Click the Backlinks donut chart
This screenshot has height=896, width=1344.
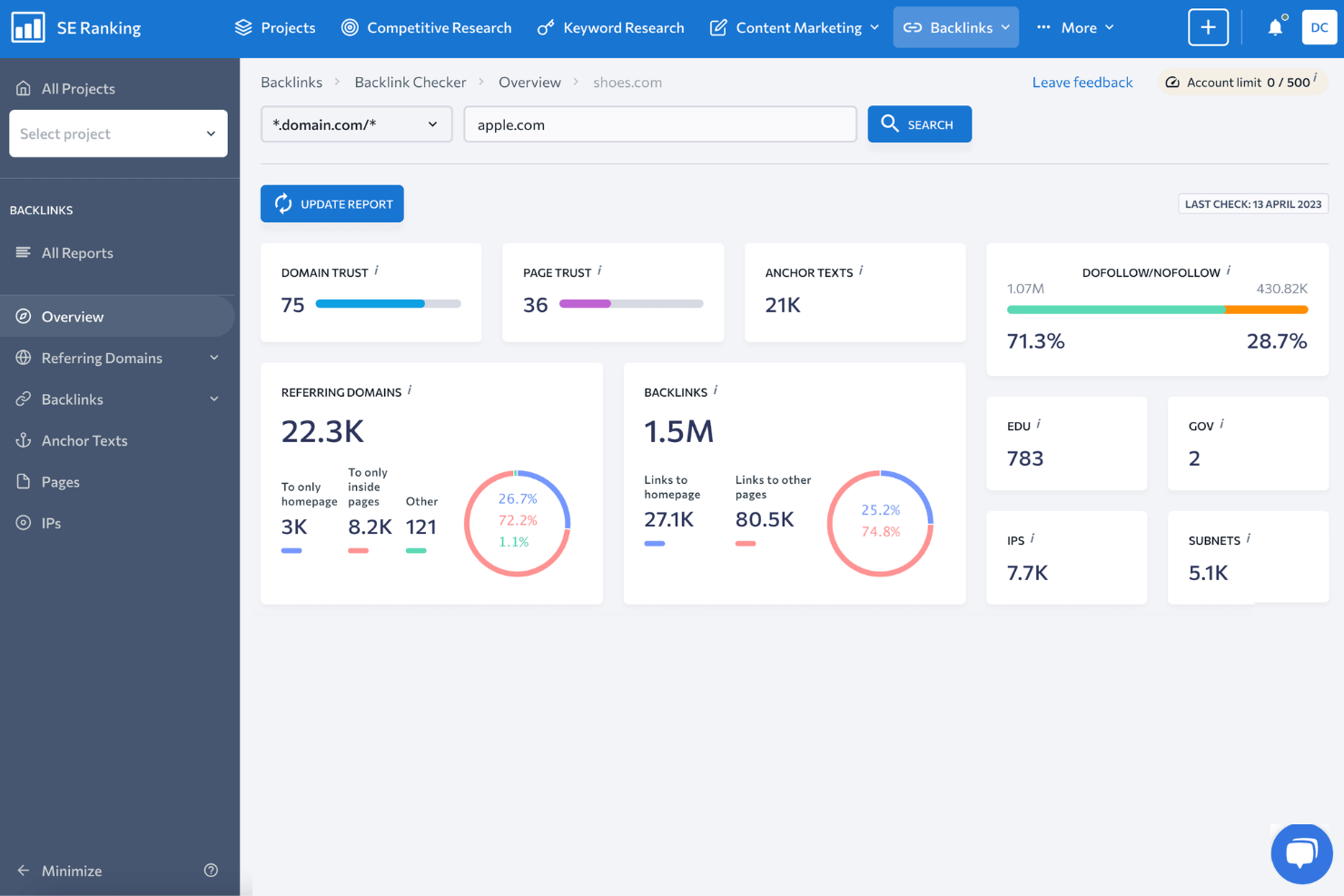(x=881, y=523)
